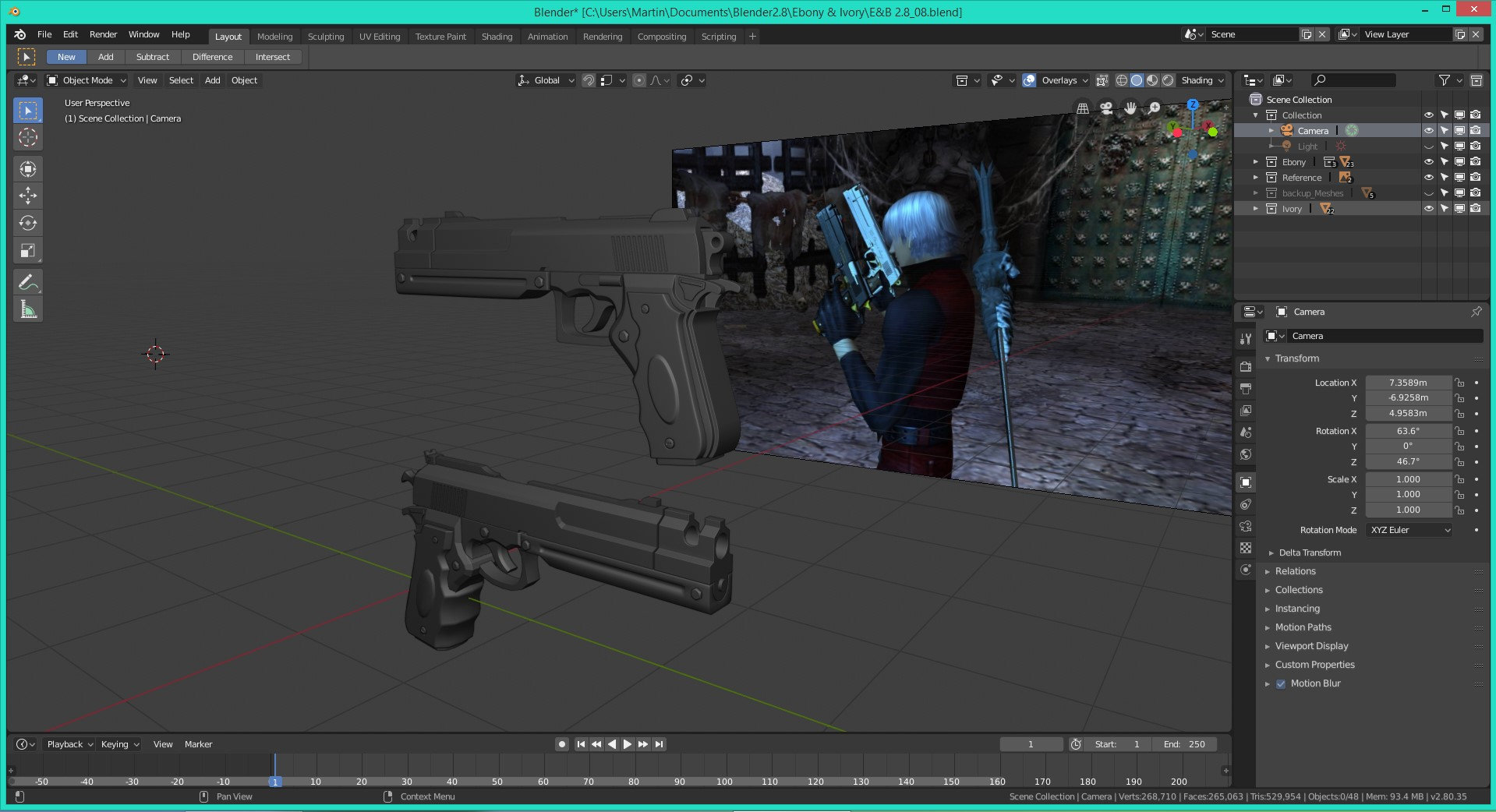1496x812 pixels.
Task: Open the File menu
Action: 44,34
